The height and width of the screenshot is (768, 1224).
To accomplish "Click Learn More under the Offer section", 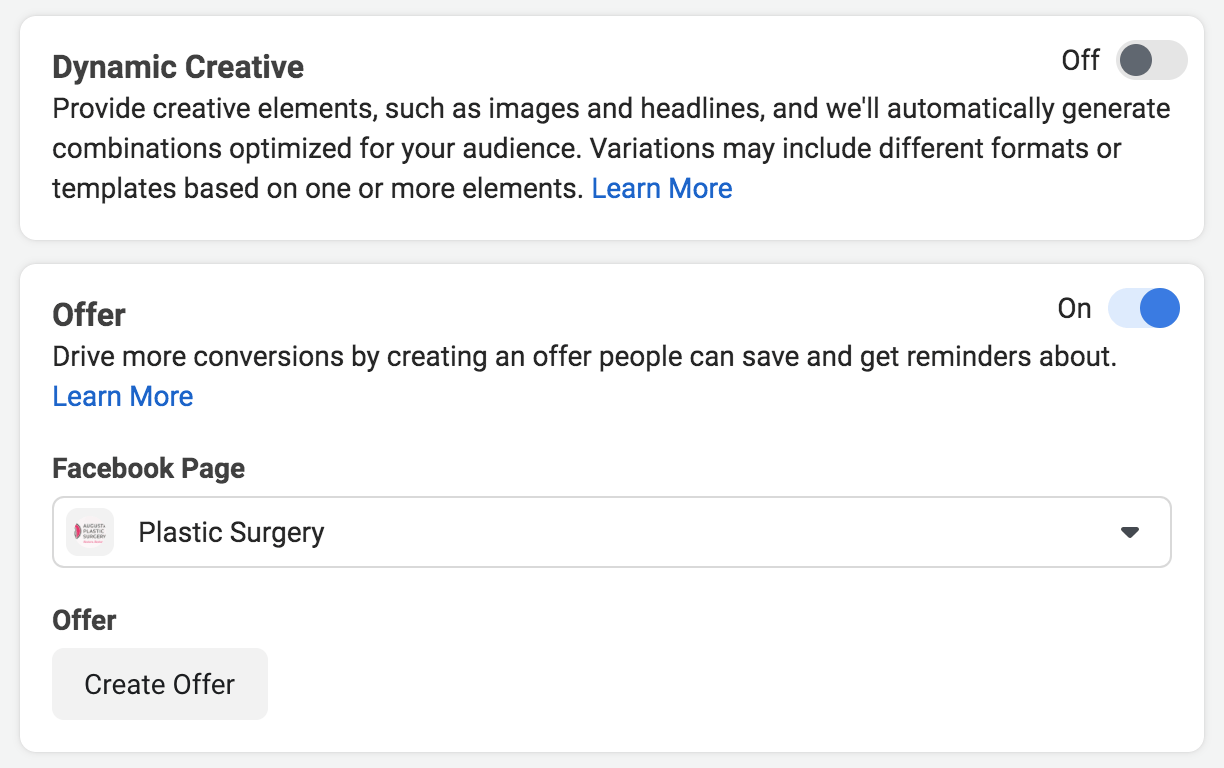I will [x=122, y=396].
